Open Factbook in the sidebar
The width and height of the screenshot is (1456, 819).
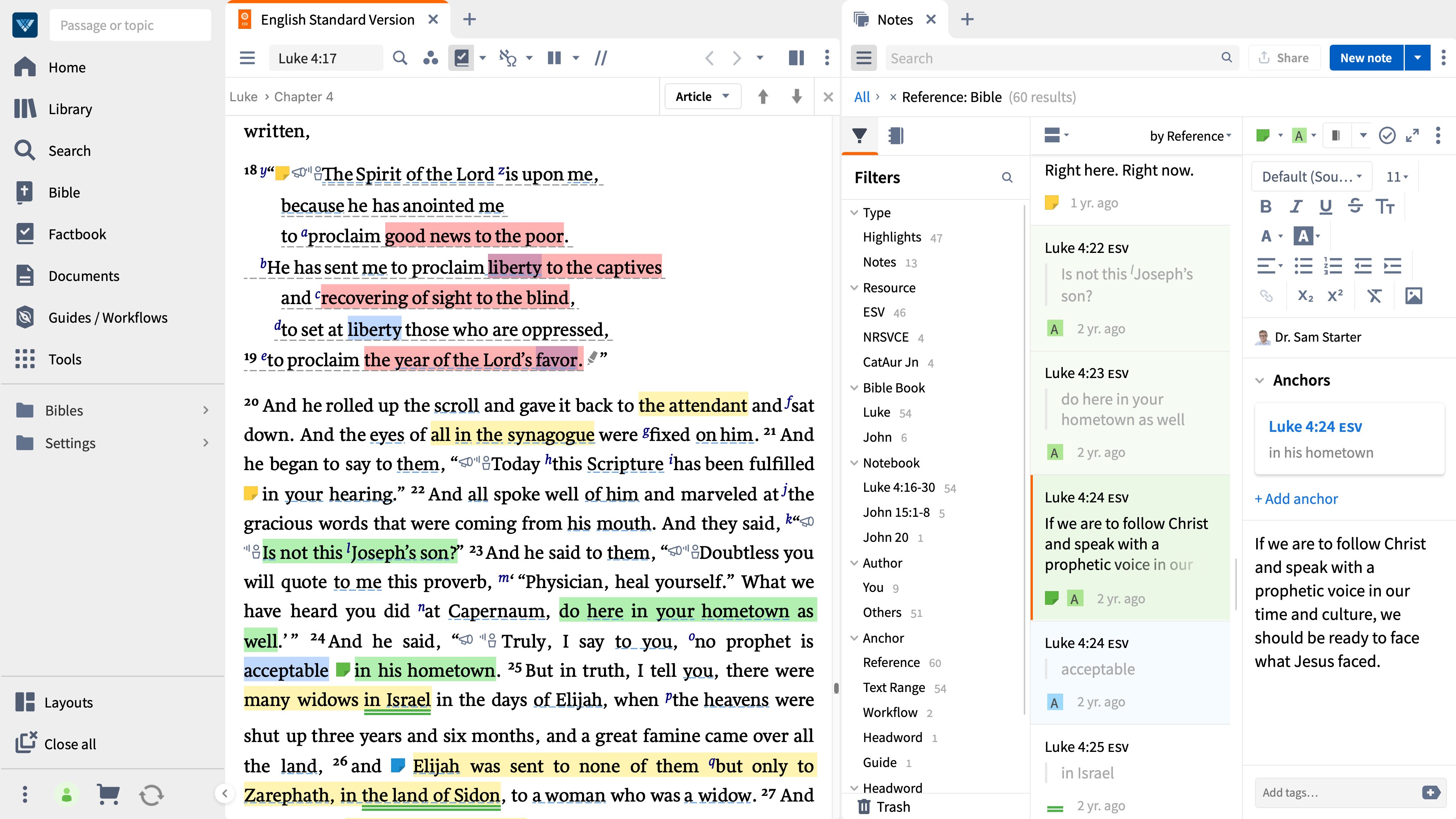point(61,234)
